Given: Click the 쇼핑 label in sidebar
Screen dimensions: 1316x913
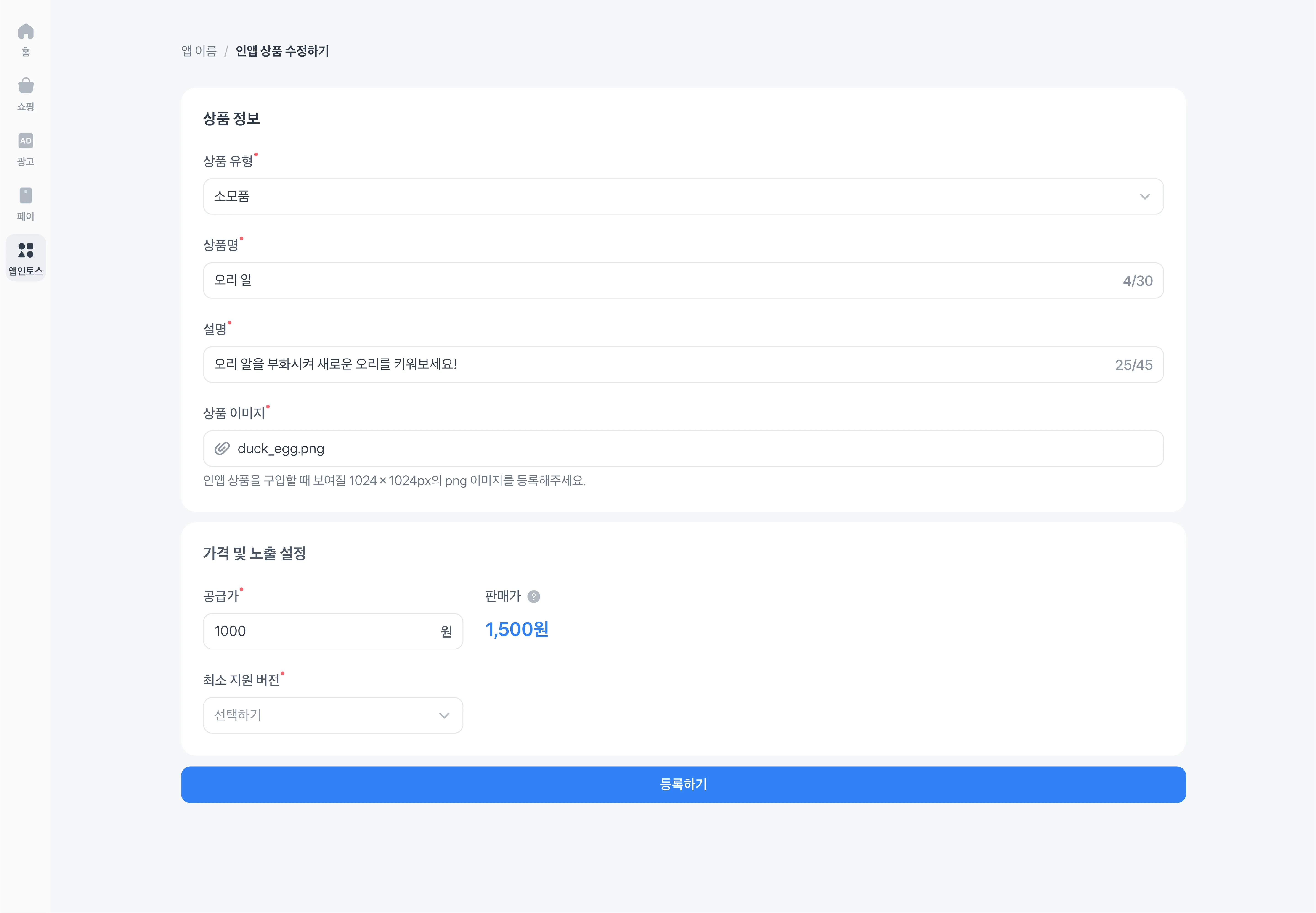Looking at the screenshot, I should 26,106.
